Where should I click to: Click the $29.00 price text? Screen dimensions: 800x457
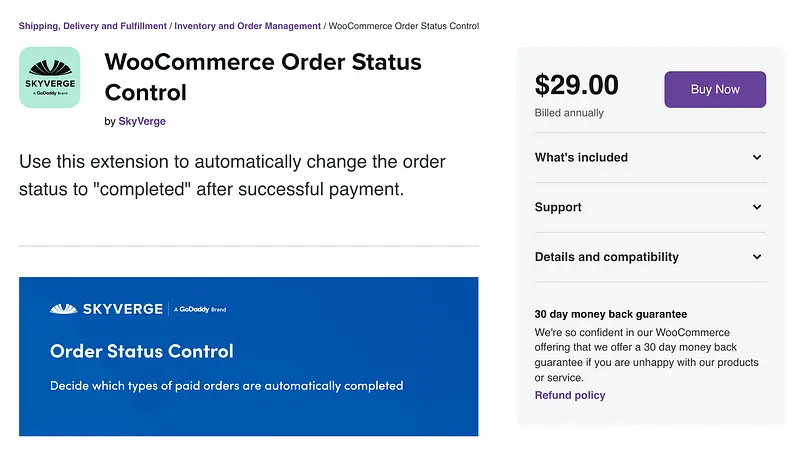point(577,85)
